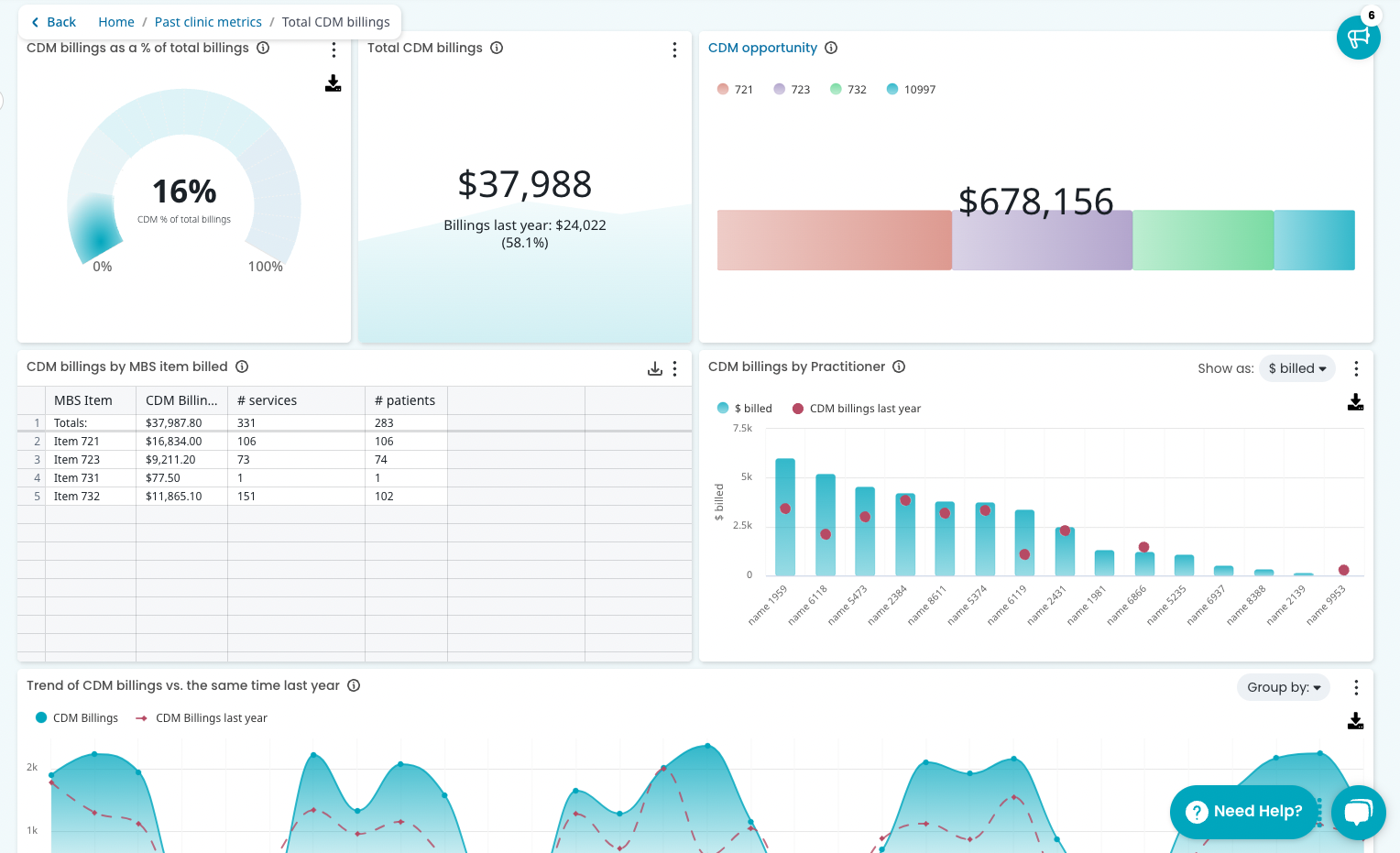This screenshot has width=1400, height=853.
Task: Click the $11,865.10 billing cell
Action: point(181,496)
